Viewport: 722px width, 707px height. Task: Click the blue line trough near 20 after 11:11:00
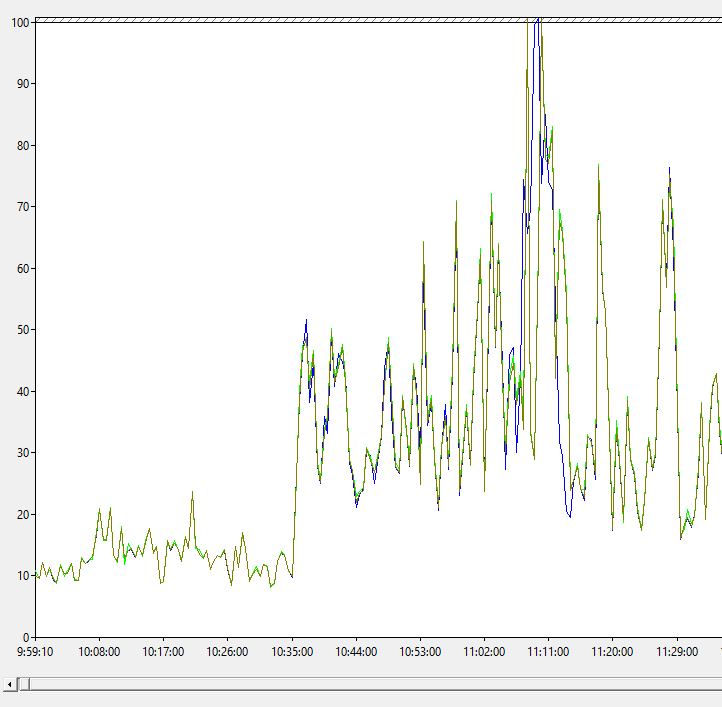point(569,515)
